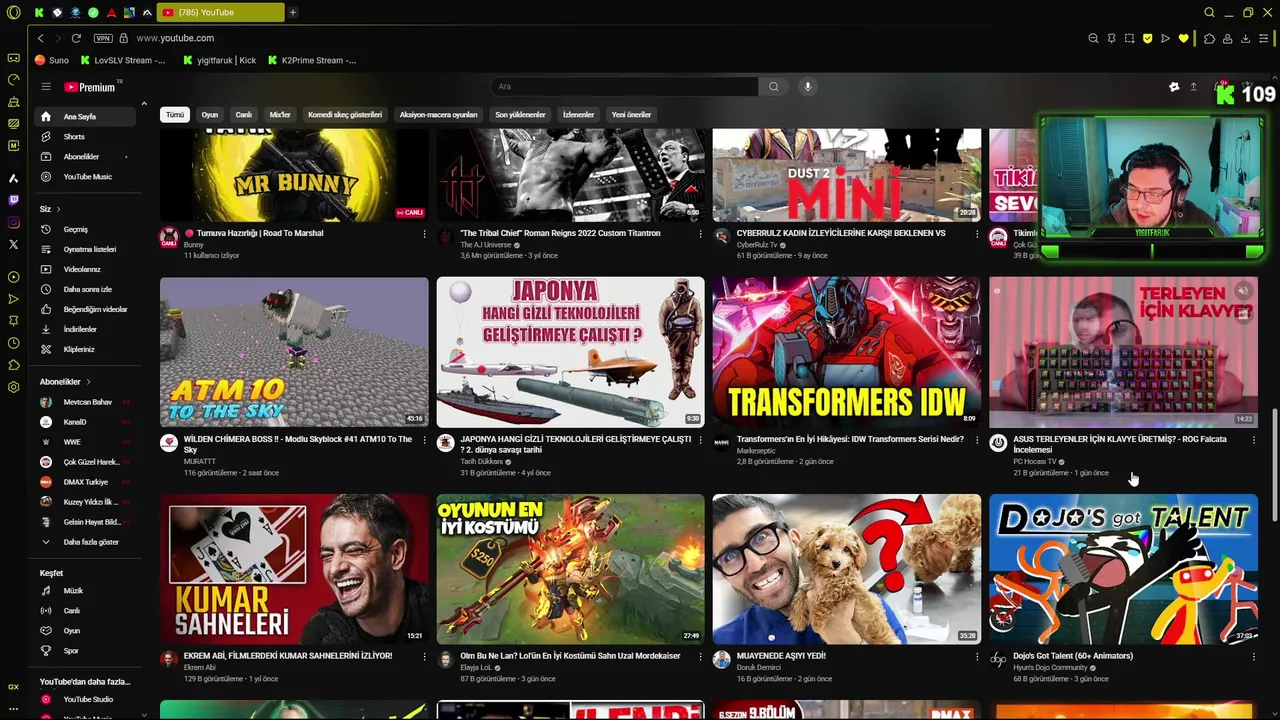Select the Oyun filter chip

[210, 115]
